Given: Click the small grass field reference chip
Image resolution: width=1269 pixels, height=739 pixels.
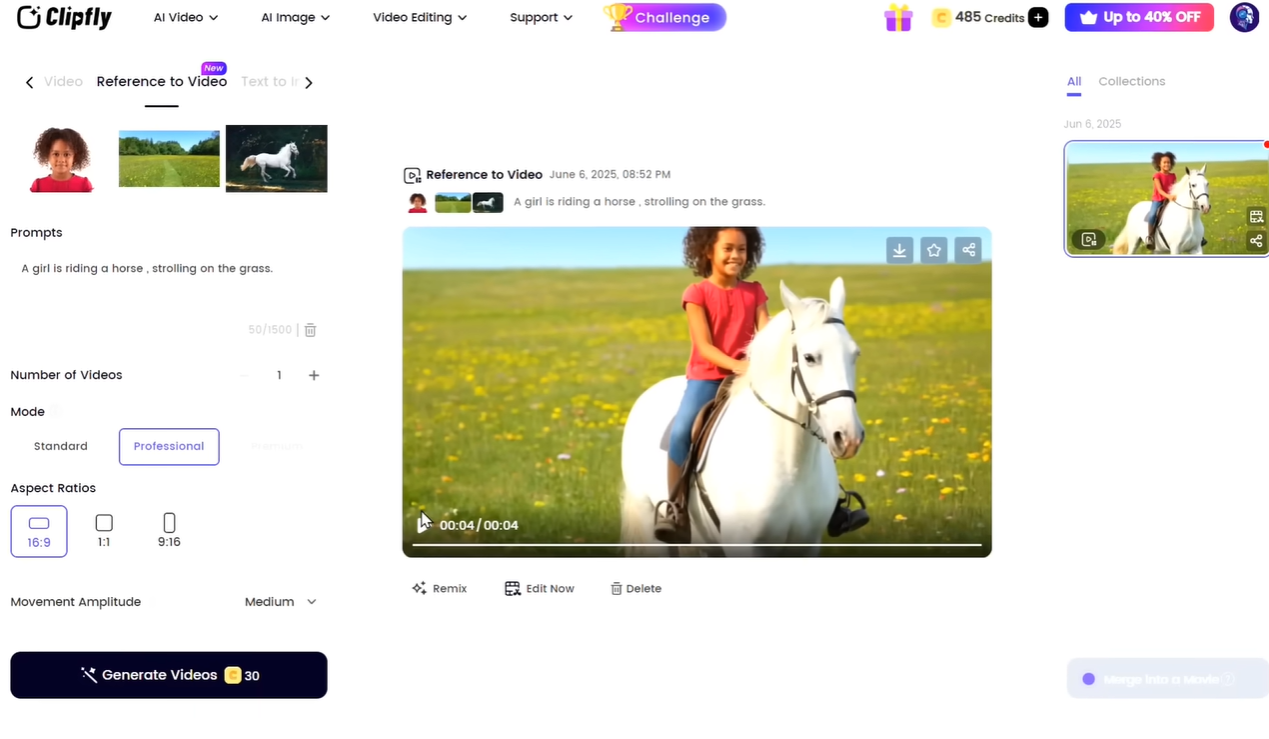Looking at the screenshot, I should pos(453,202).
